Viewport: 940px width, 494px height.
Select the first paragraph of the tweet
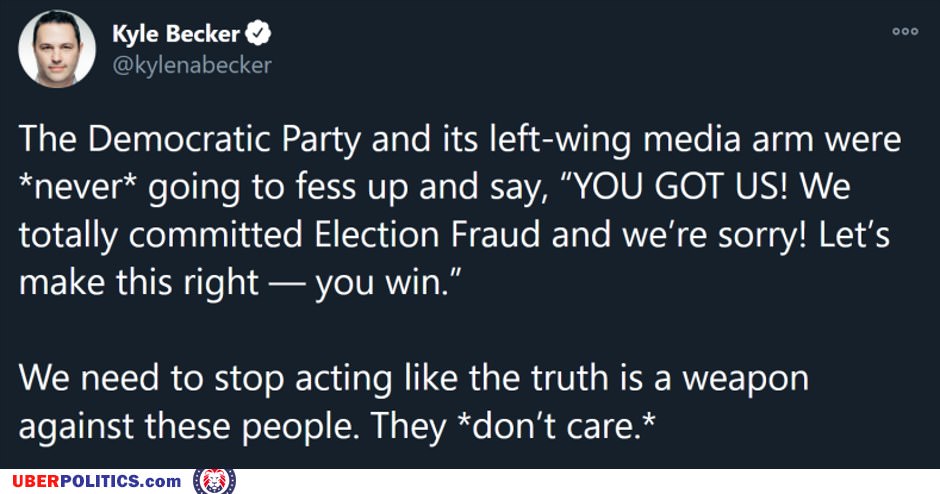coord(460,210)
